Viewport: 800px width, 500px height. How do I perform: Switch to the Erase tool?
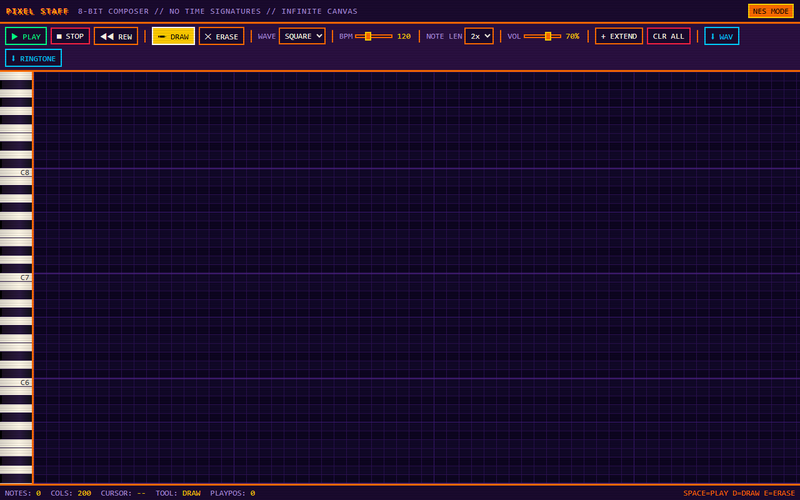(221, 36)
